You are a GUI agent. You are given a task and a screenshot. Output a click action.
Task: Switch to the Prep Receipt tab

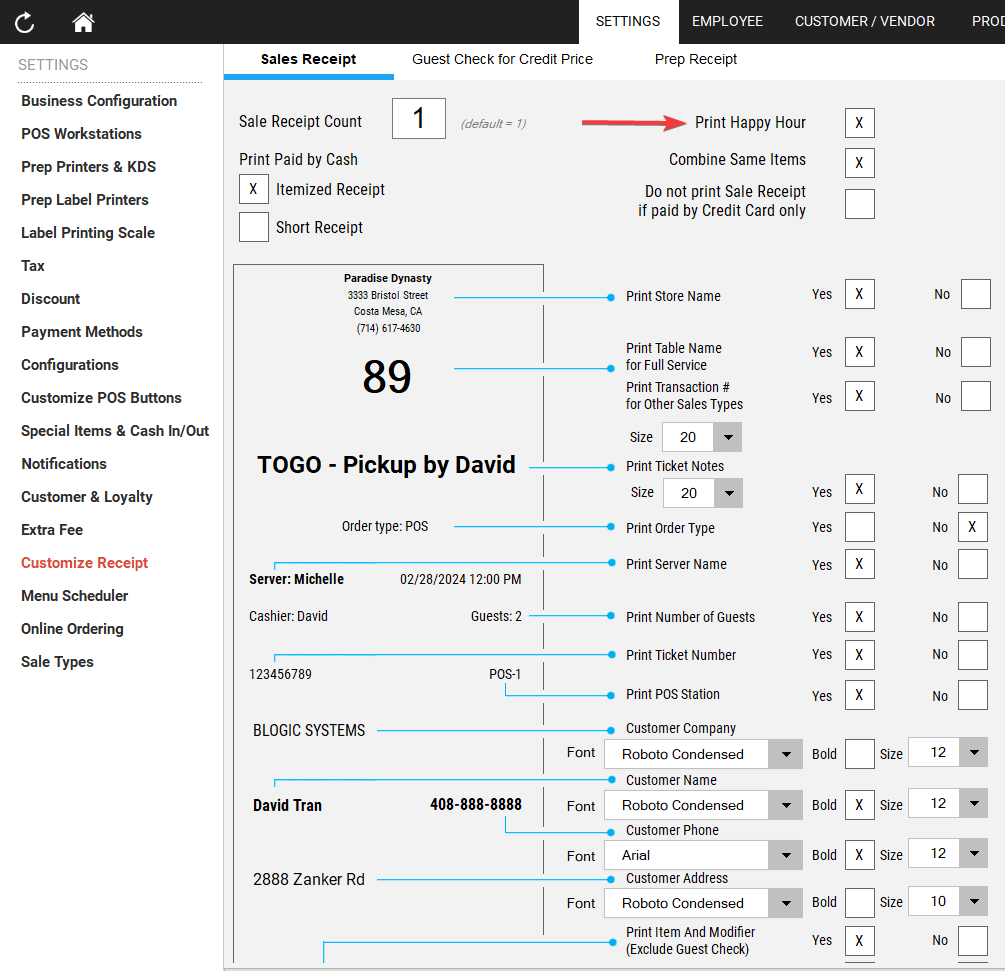[695, 59]
